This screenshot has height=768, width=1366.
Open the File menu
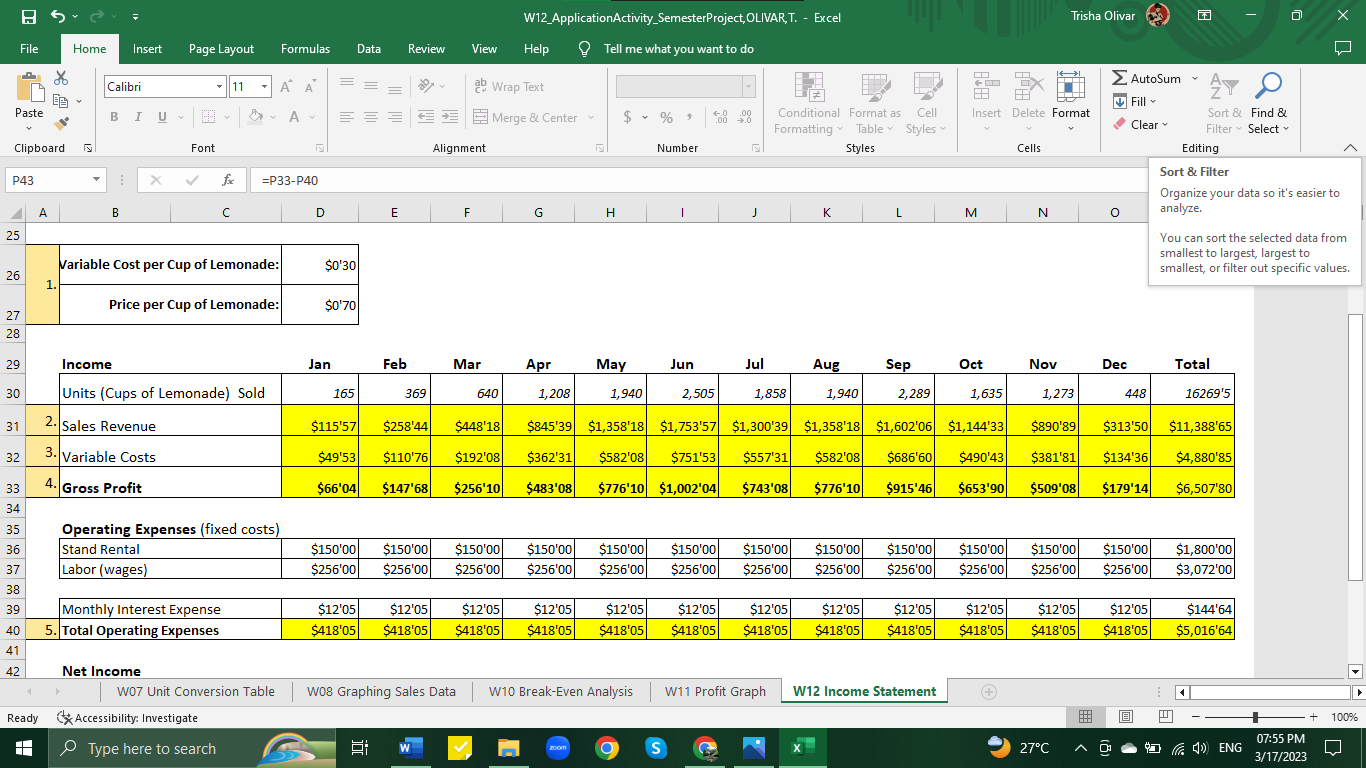point(29,49)
